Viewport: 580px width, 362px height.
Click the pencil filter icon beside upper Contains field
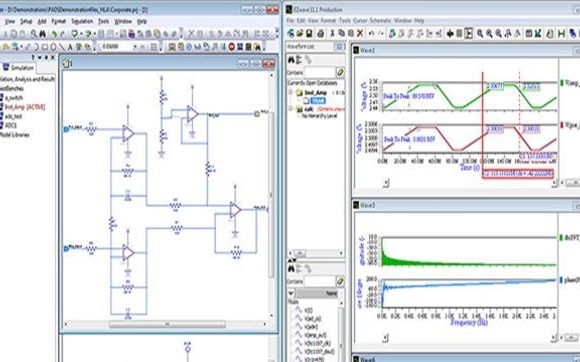point(340,72)
